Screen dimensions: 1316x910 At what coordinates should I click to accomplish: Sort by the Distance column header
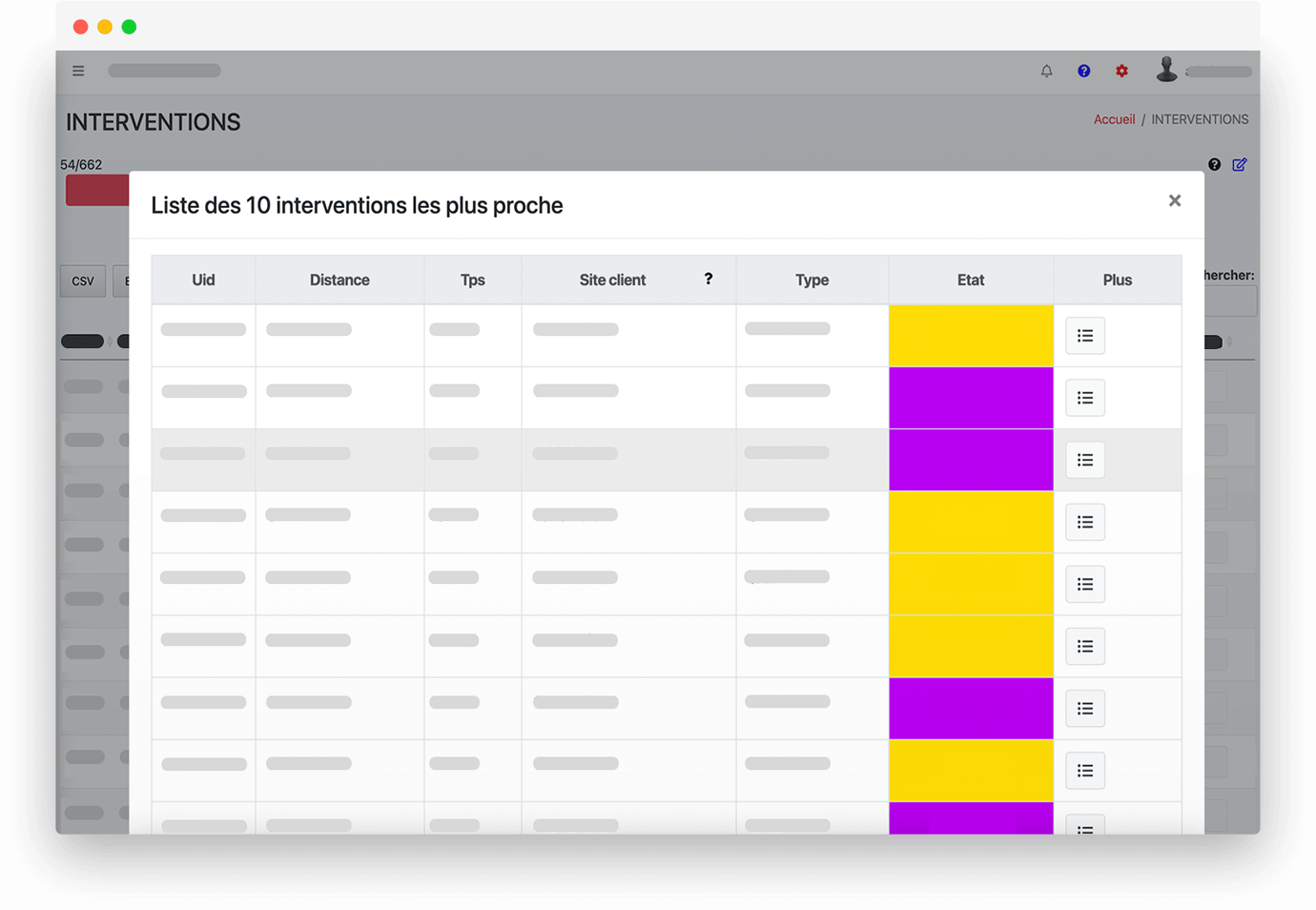coord(339,279)
